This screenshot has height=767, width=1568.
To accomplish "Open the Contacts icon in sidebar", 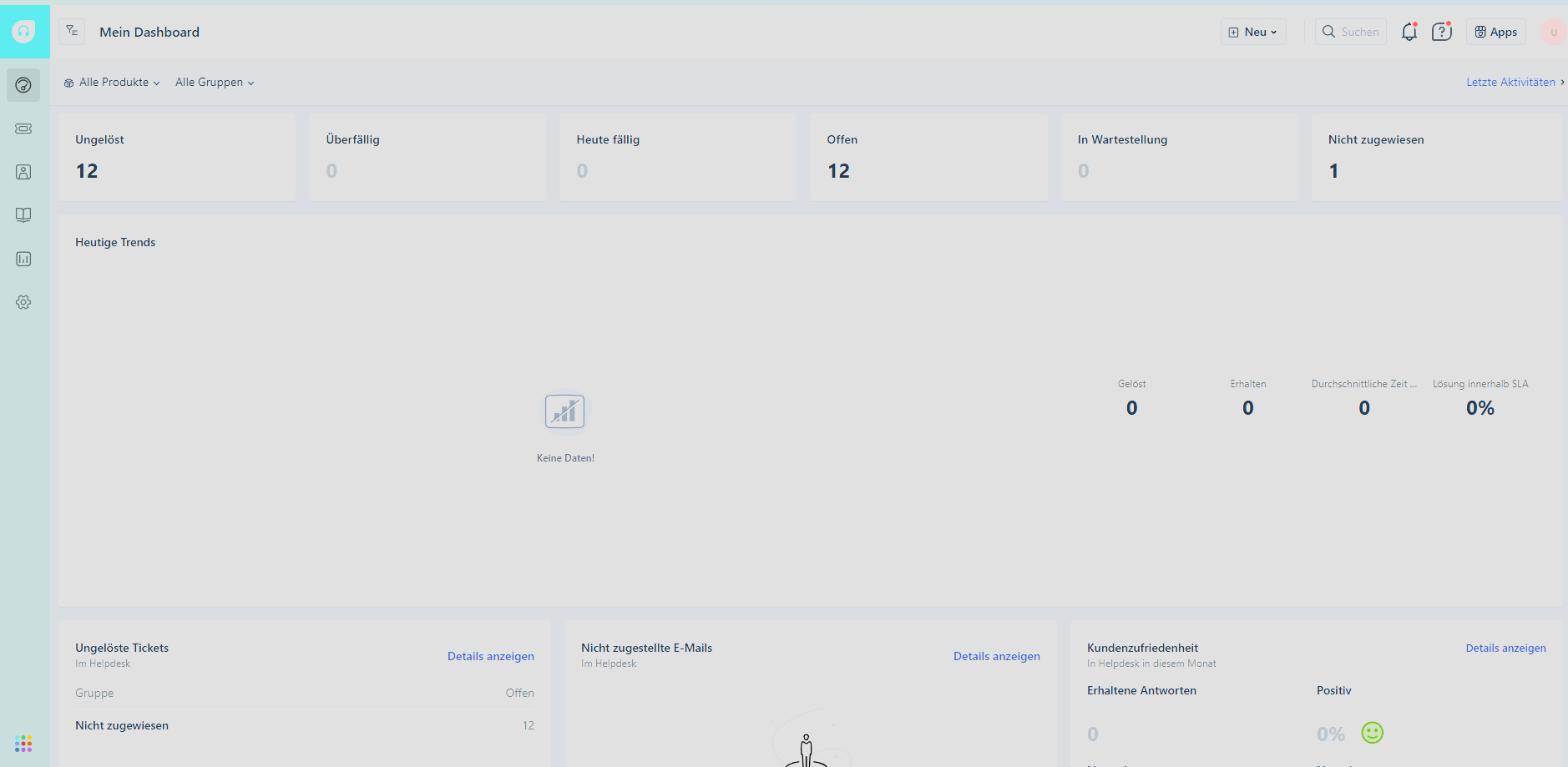I will (x=23, y=172).
